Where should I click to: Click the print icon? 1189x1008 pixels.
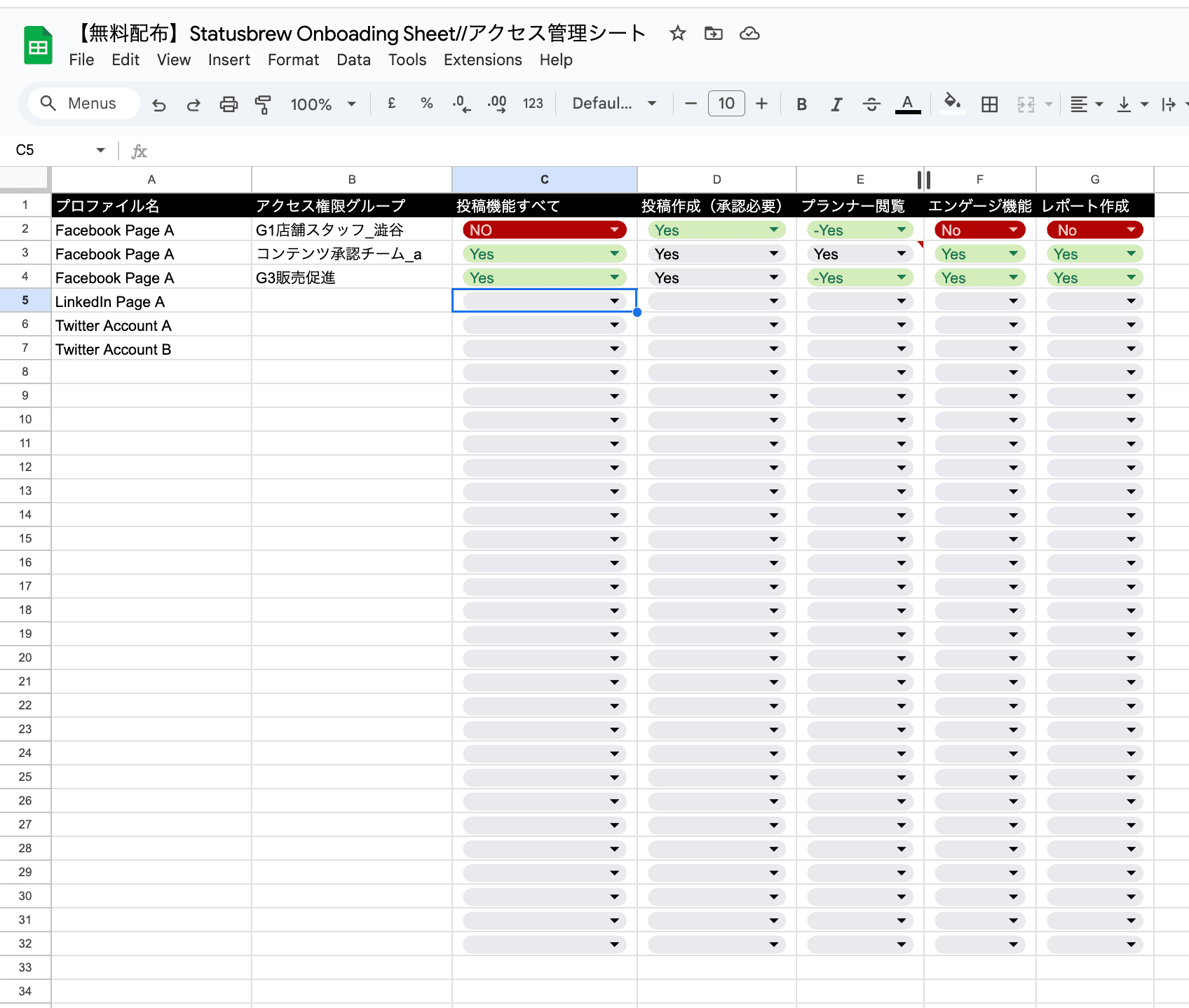click(x=229, y=104)
